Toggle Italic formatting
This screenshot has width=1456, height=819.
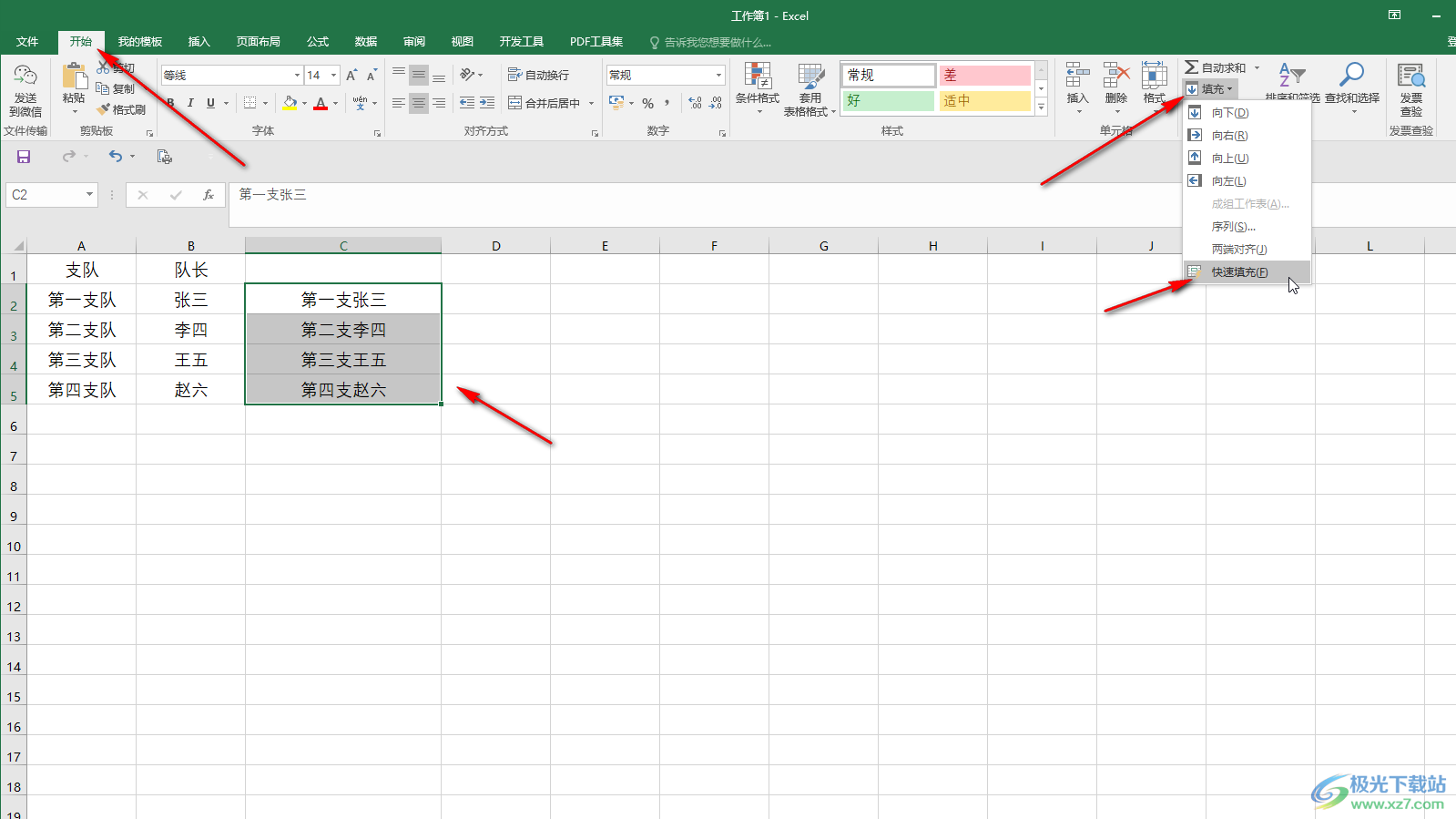190,103
